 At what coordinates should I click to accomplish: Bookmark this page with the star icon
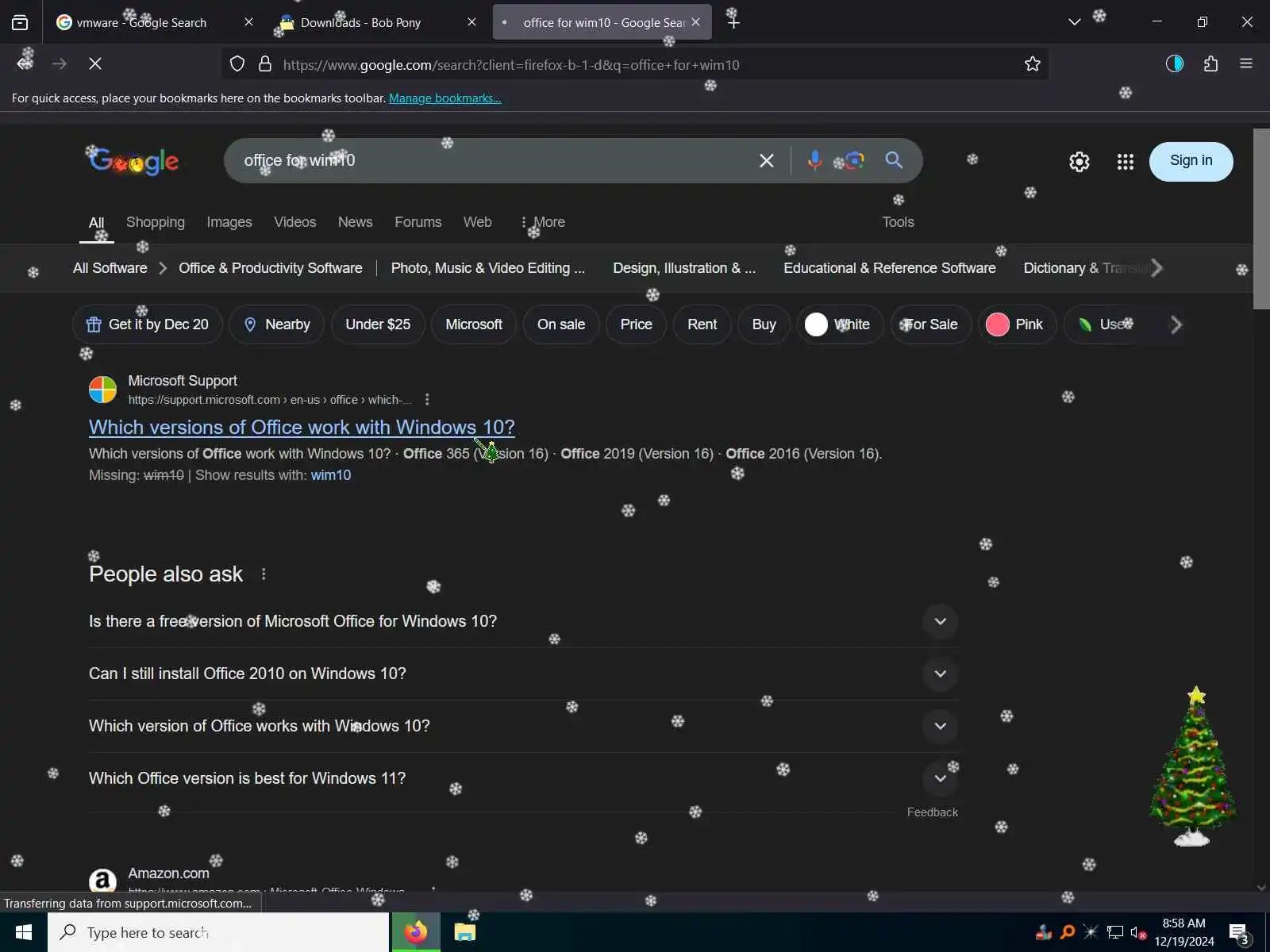1032,64
